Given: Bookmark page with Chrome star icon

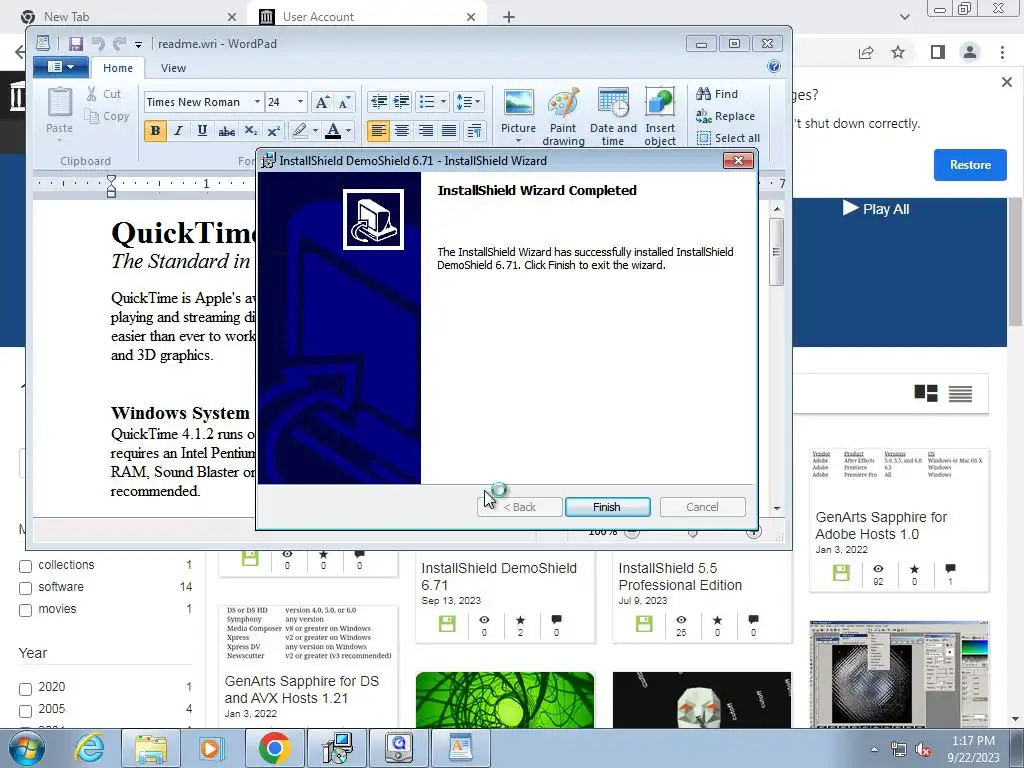Looking at the screenshot, I should tap(899, 52).
